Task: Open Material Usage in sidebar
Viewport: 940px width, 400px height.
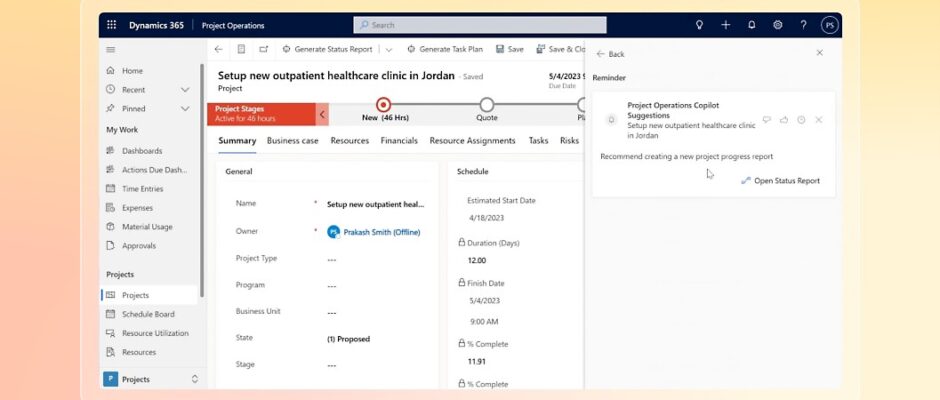Action: point(148,227)
